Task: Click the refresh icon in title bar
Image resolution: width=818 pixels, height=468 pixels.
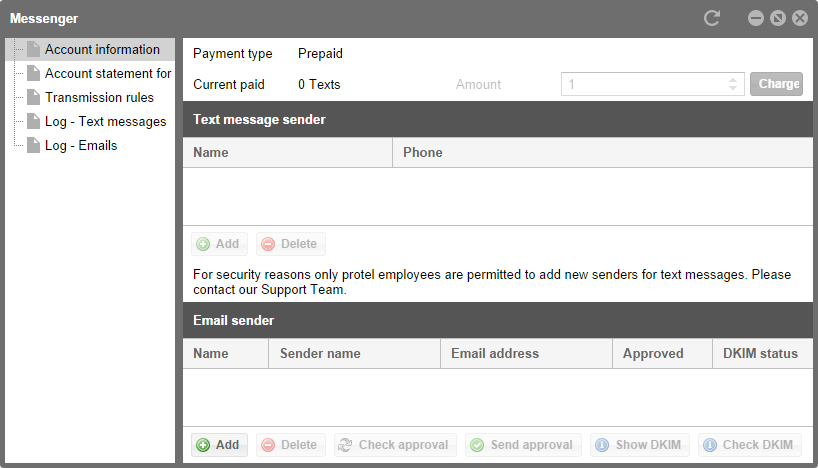Action: (712, 18)
